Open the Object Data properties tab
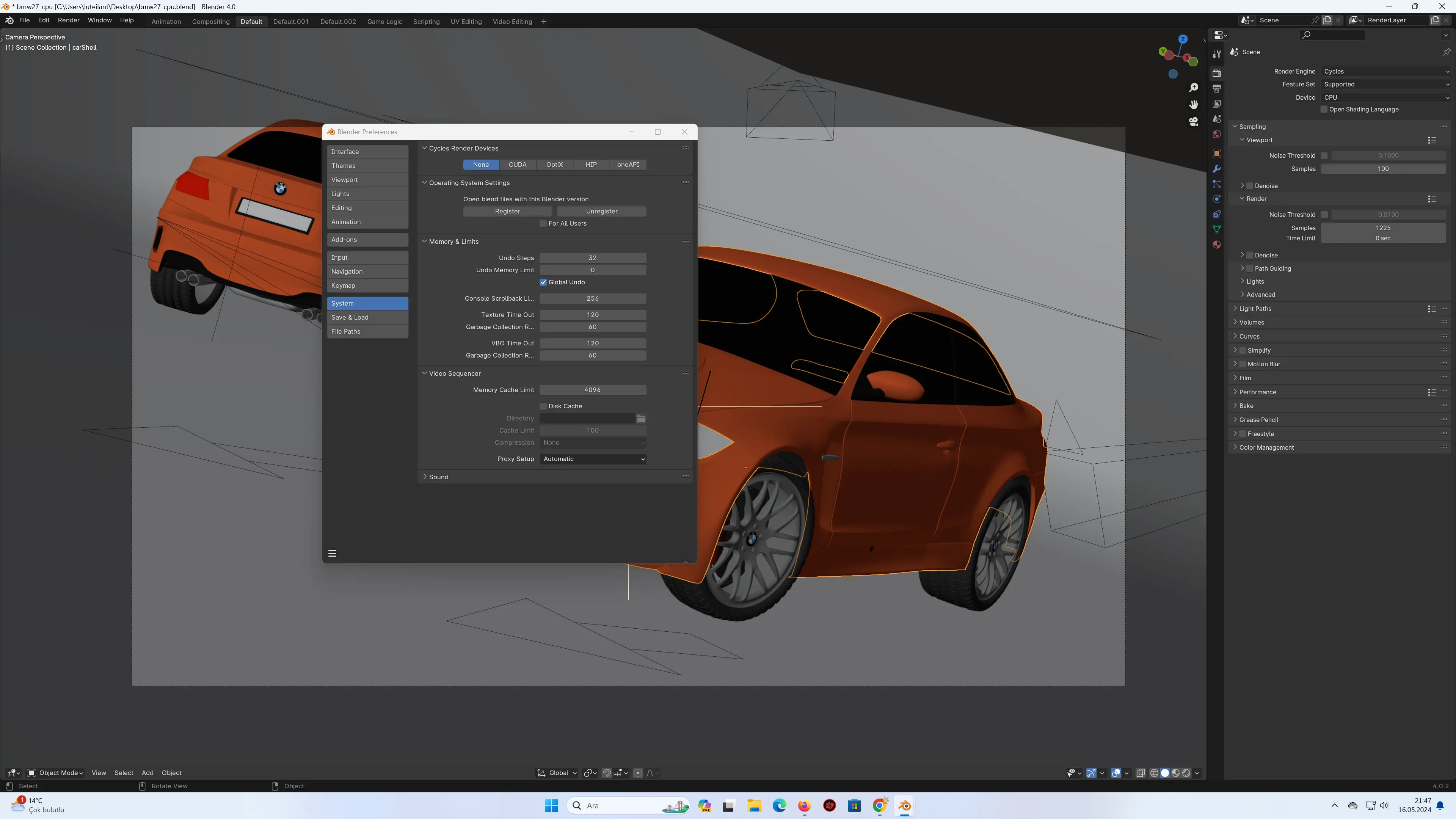Image resolution: width=1456 pixels, height=819 pixels. [x=1216, y=229]
